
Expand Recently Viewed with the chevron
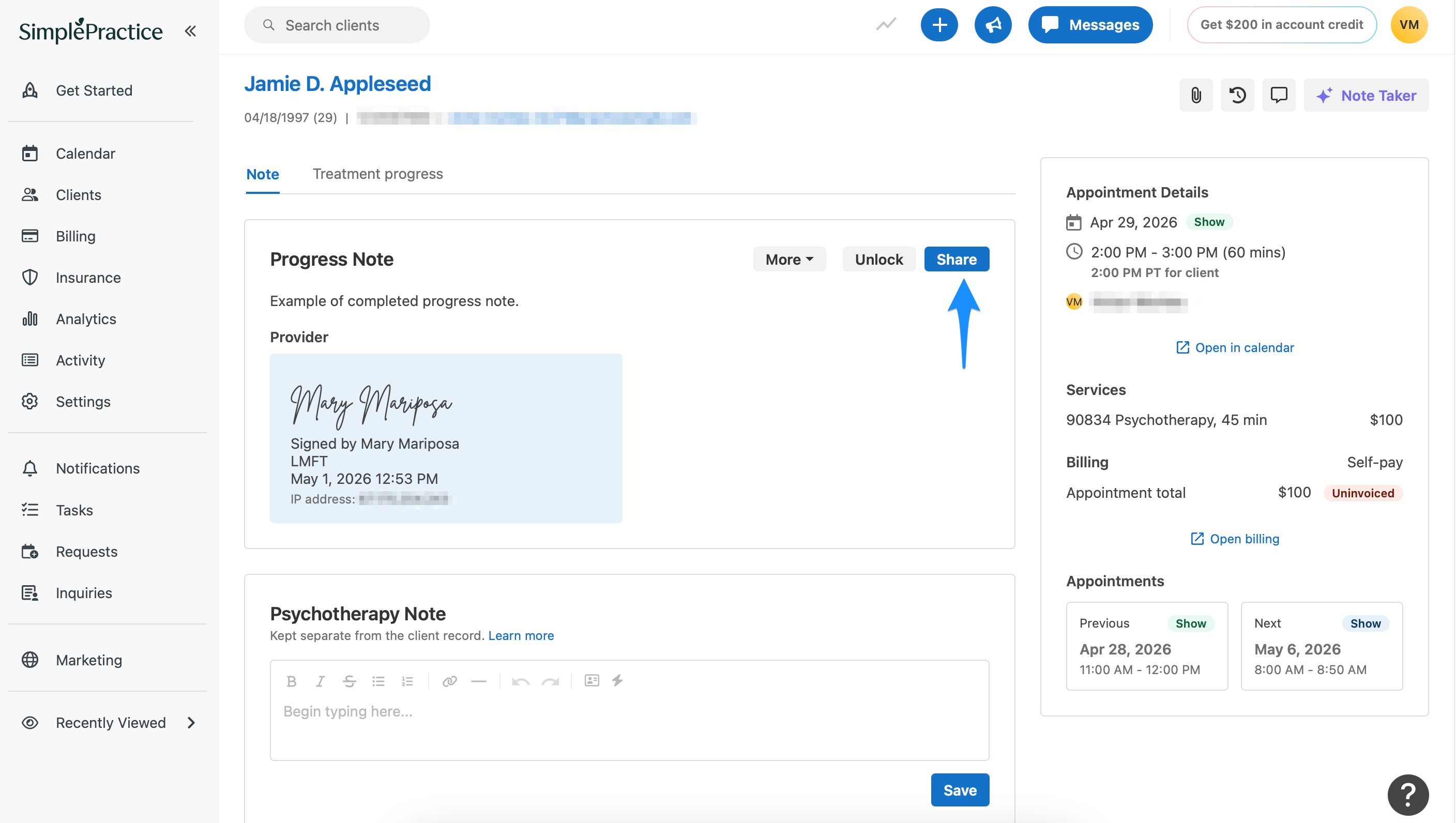tap(191, 722)
